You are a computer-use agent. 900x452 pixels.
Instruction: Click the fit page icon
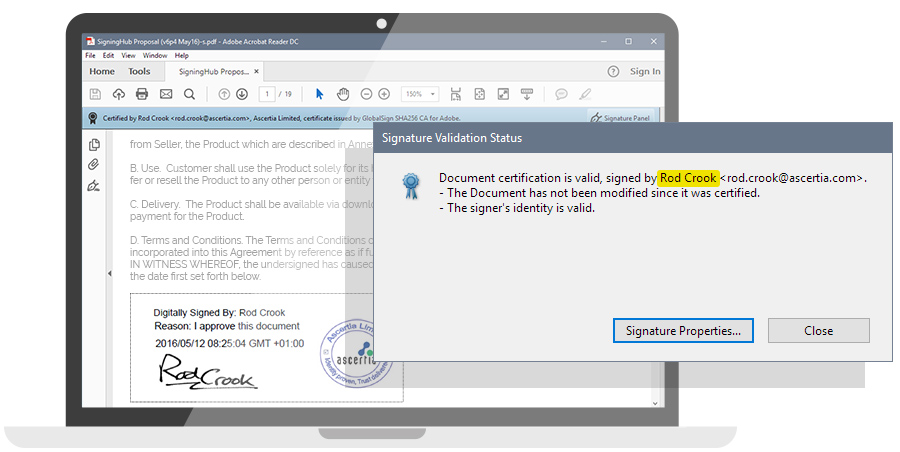[x=480, y=94]
